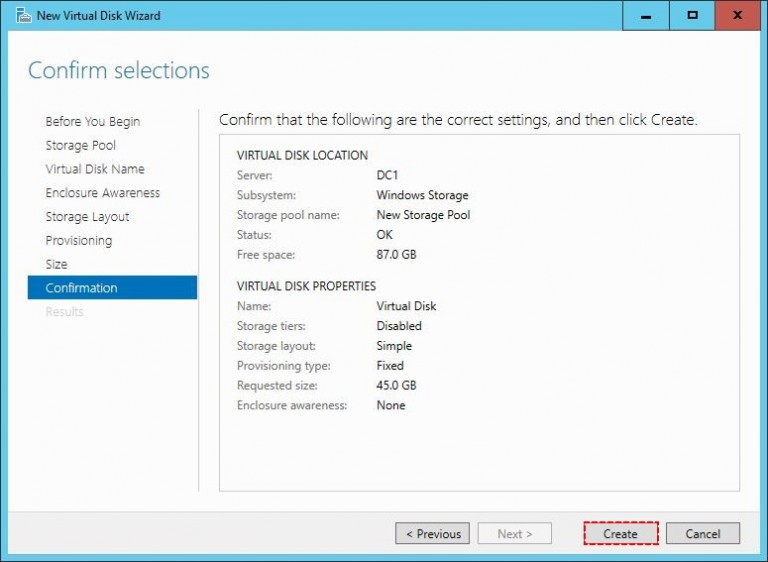Click the Storage tiers: label
Image resolution: width=768 pixels, height=562 pixels.
271,326
